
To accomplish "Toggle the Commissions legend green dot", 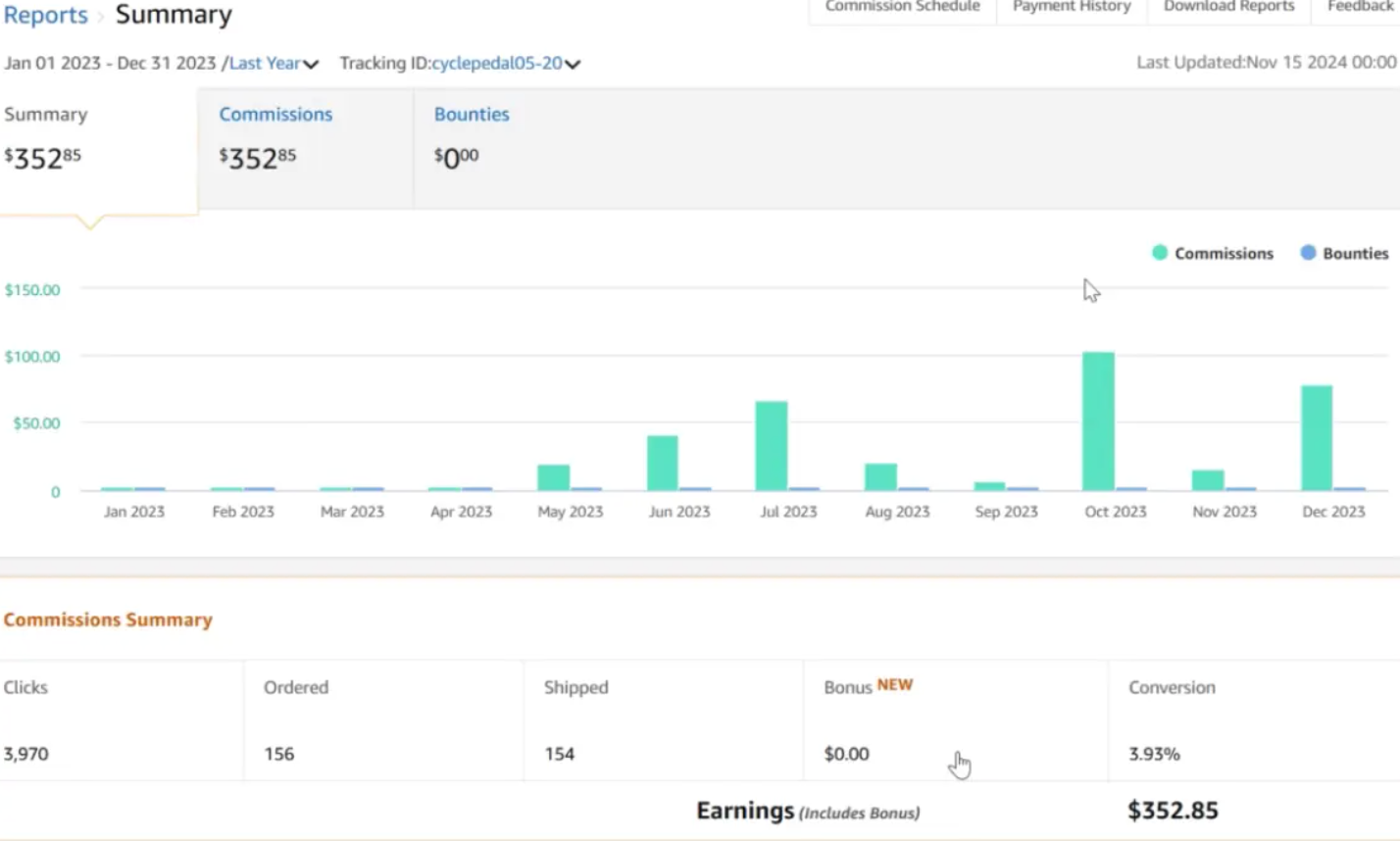I will click(1160, 253).
